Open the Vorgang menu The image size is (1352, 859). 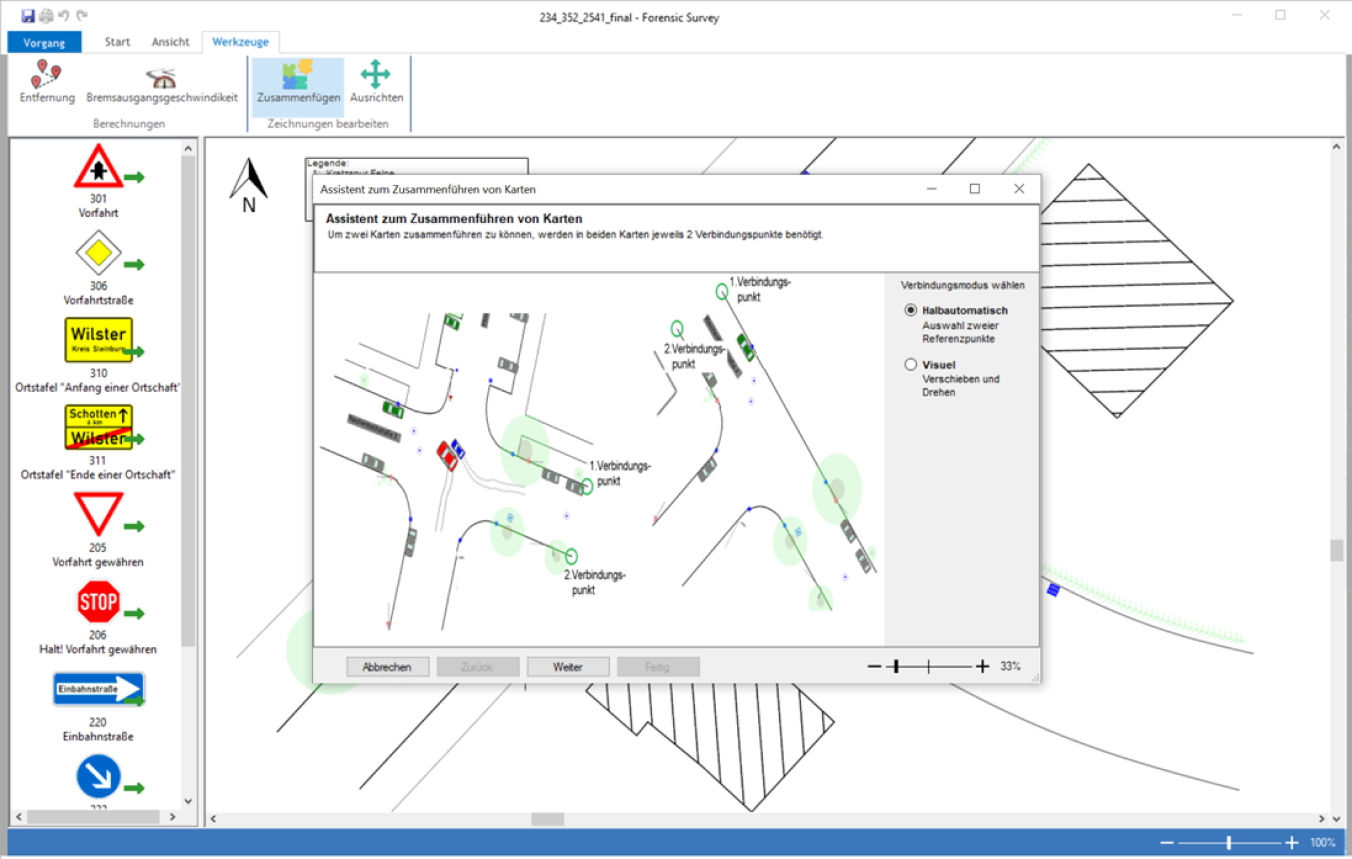(44, 42)
